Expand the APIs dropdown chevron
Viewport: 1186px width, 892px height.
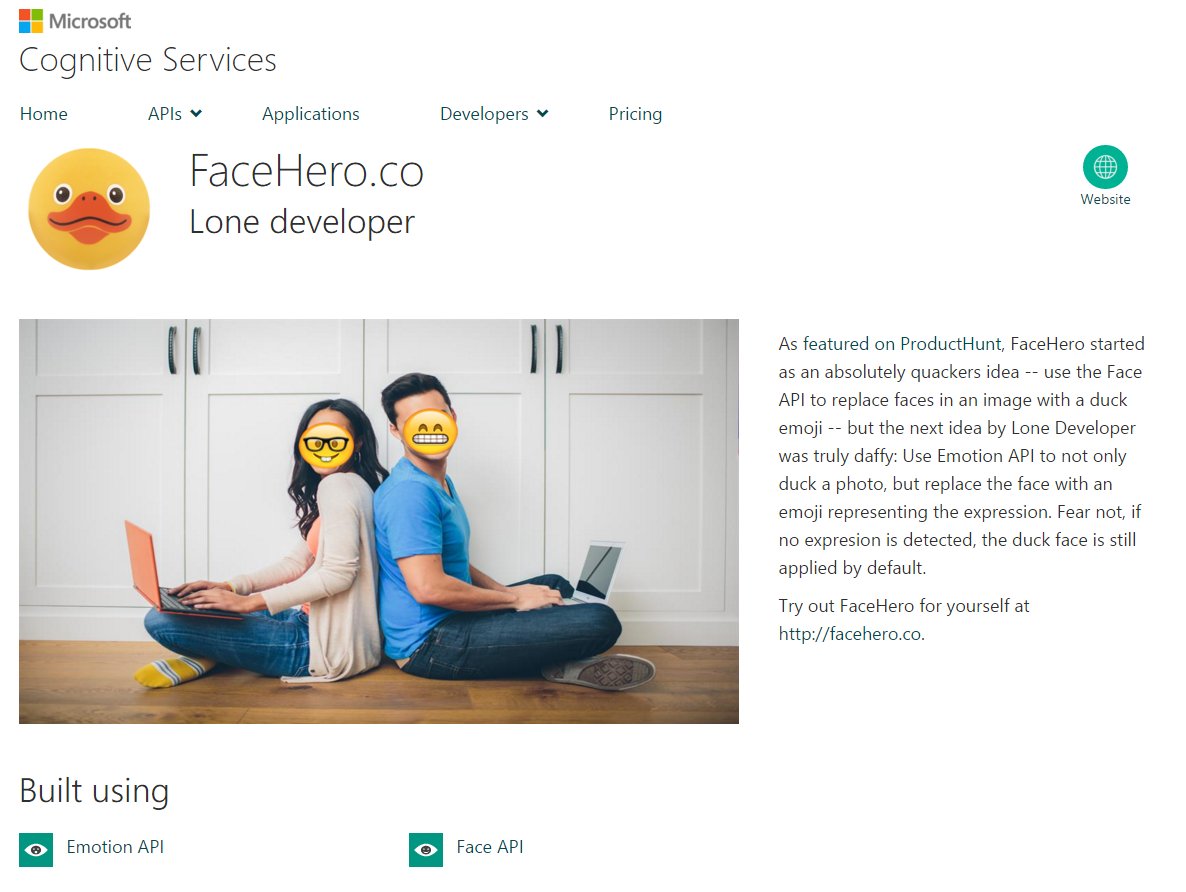196,113
